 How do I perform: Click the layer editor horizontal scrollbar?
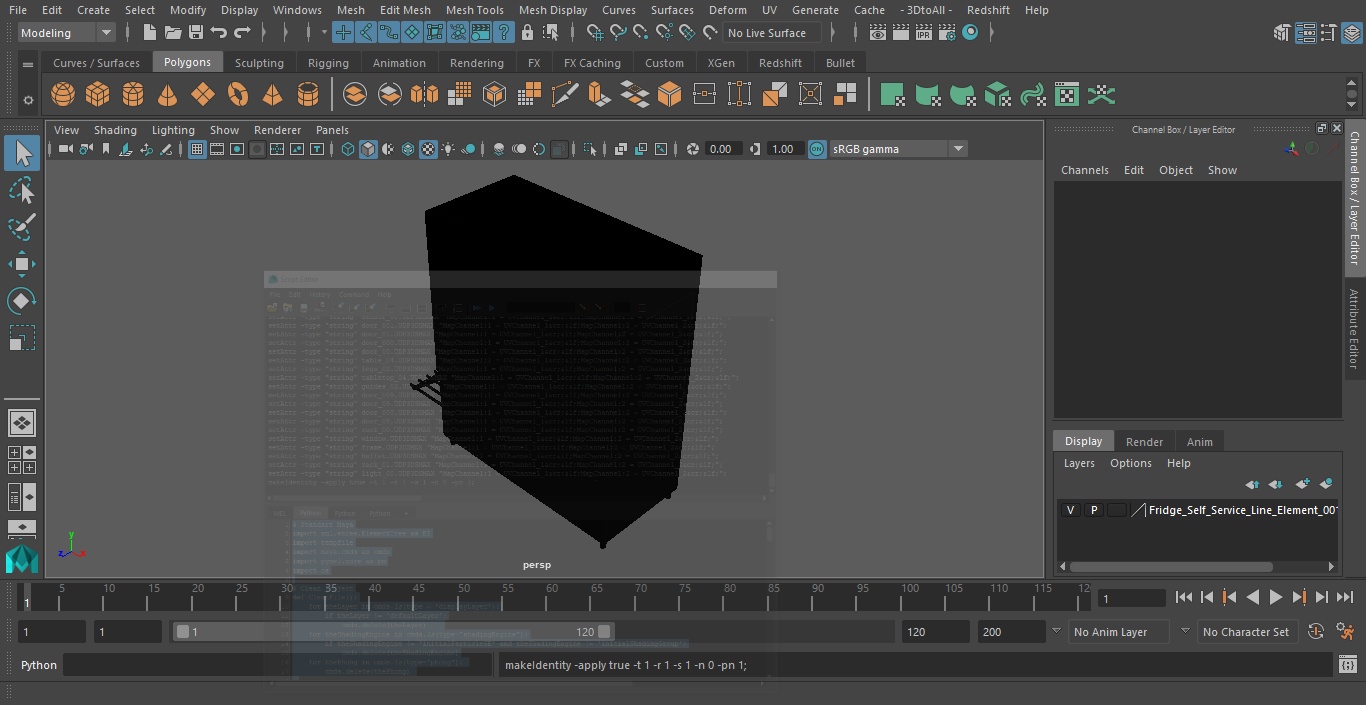click(1171, 566)
